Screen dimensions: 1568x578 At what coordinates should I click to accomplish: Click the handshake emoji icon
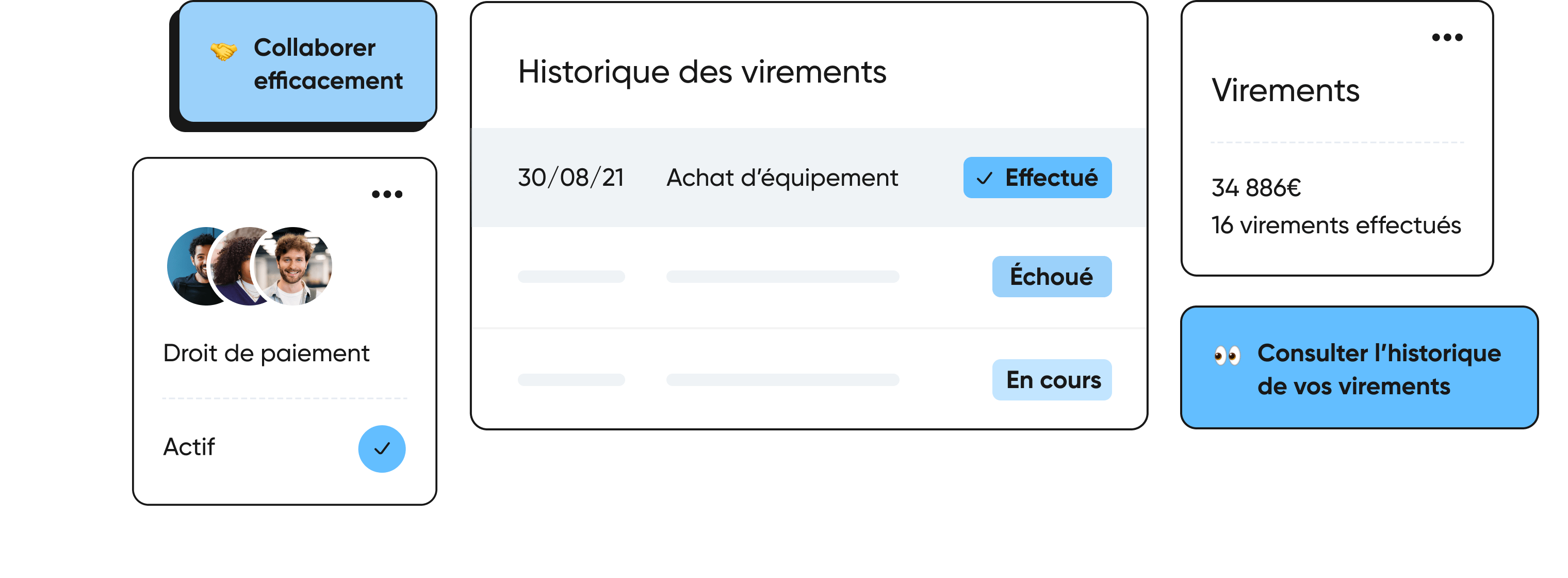223,51
